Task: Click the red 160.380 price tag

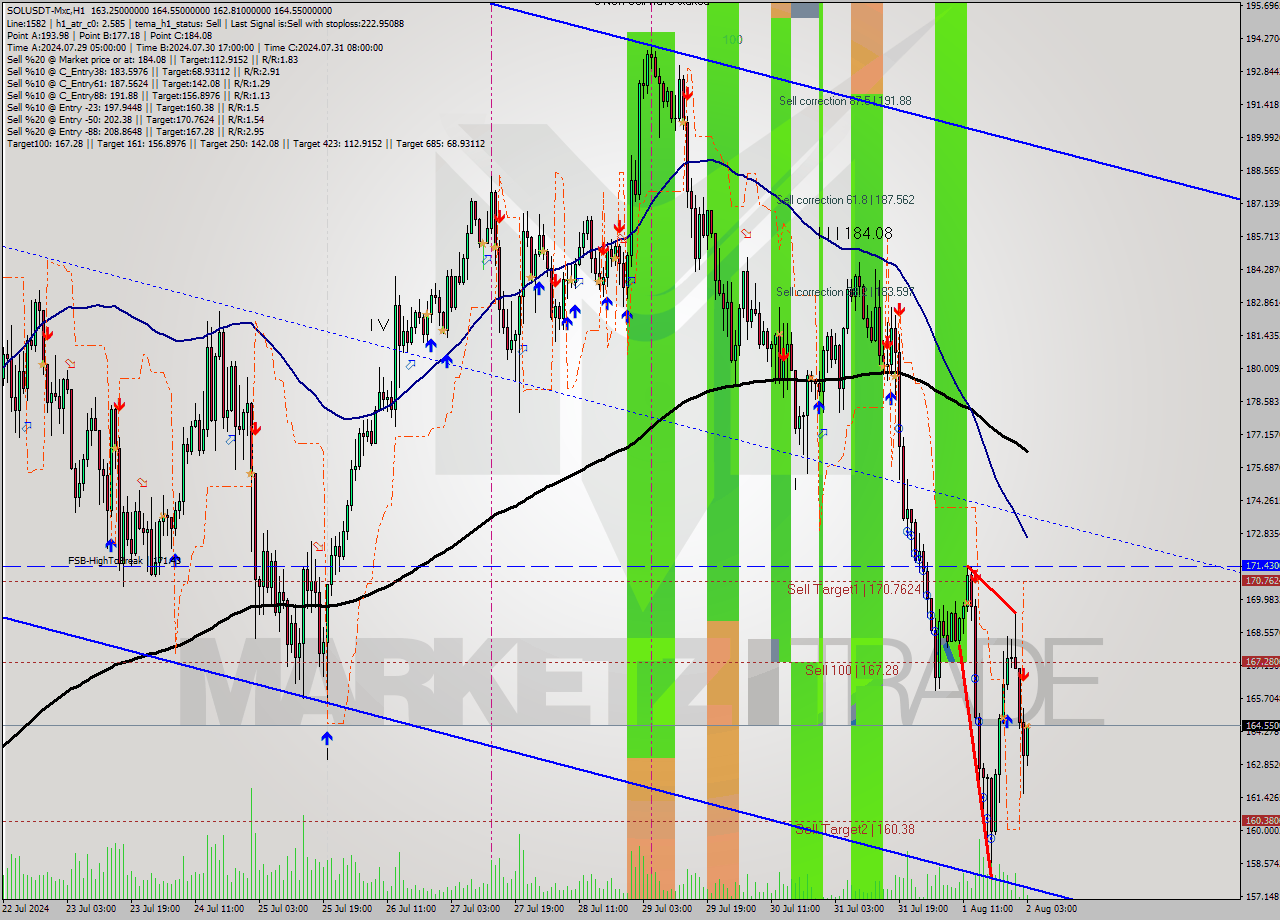Action: (1260, 821)
